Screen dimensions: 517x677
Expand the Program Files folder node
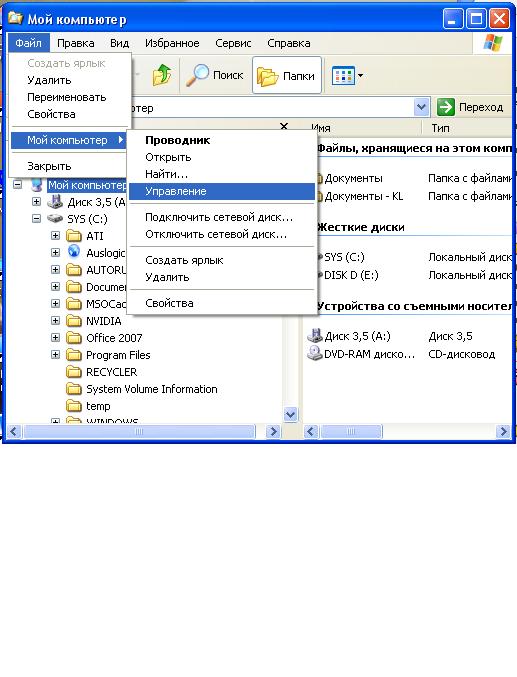pyautogui.click(x=55, y=355)
